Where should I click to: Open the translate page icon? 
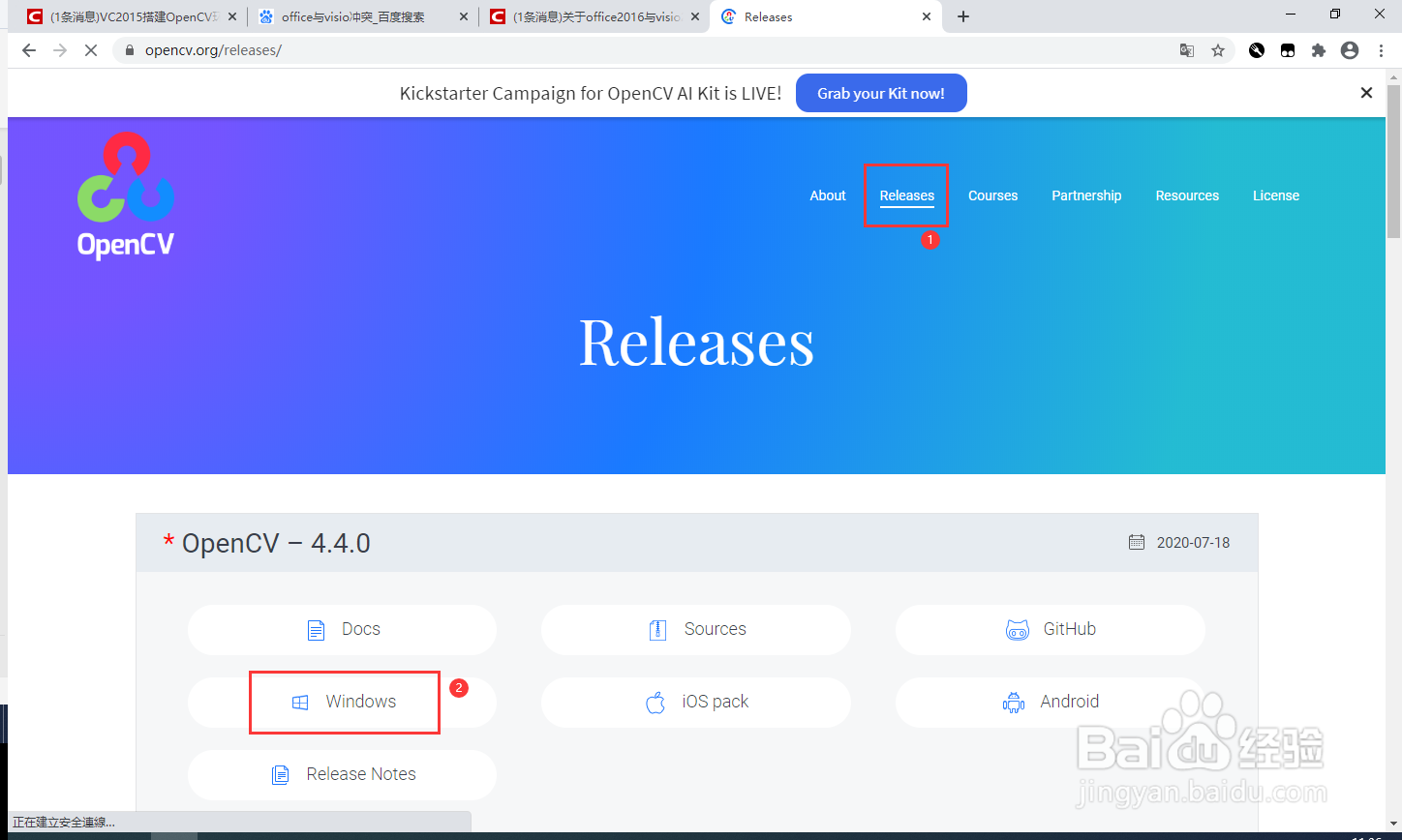pyautogui.click(x=1186, y=50)
